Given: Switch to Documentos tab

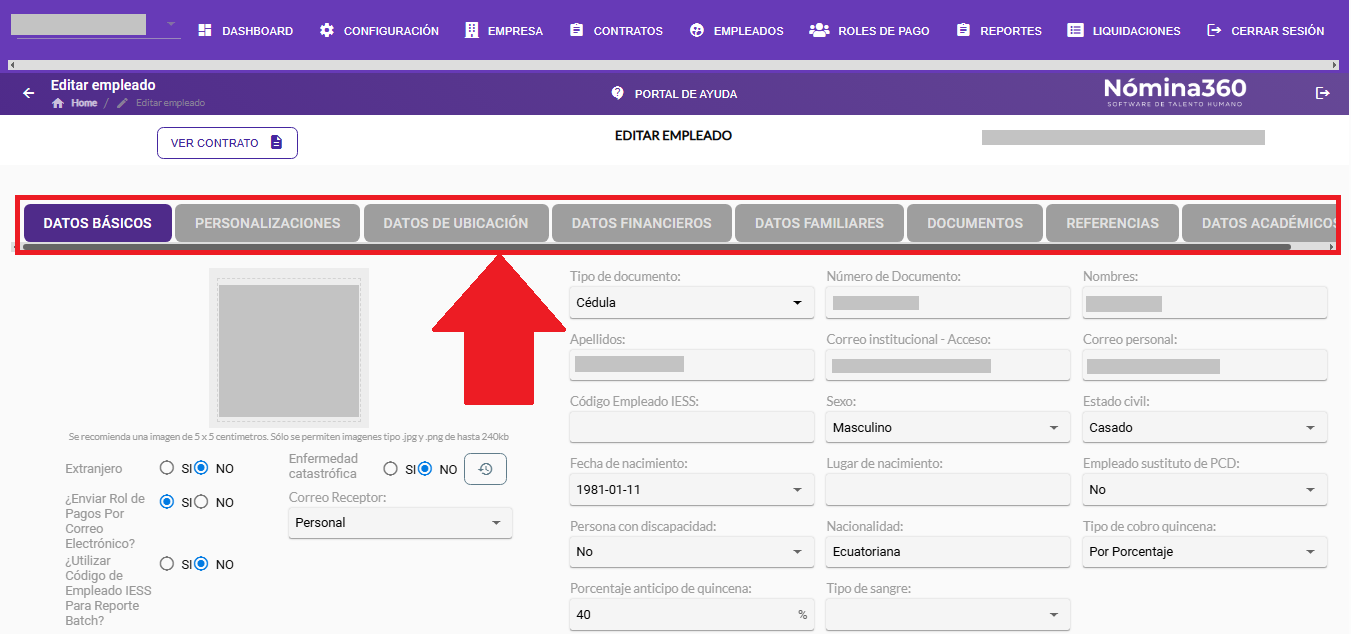Looking at the screenshot, I should click(975, 223).
